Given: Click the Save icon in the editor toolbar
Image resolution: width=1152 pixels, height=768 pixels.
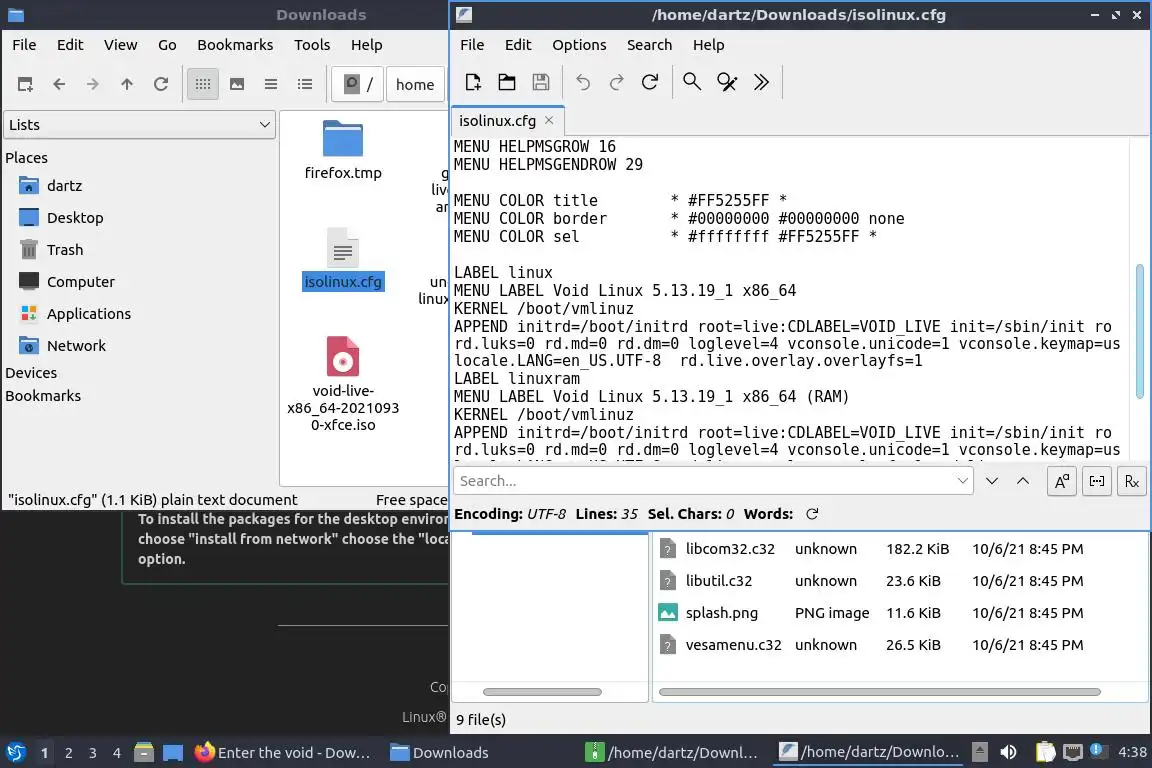Looking at the screenshot, I should click(541, 82).
